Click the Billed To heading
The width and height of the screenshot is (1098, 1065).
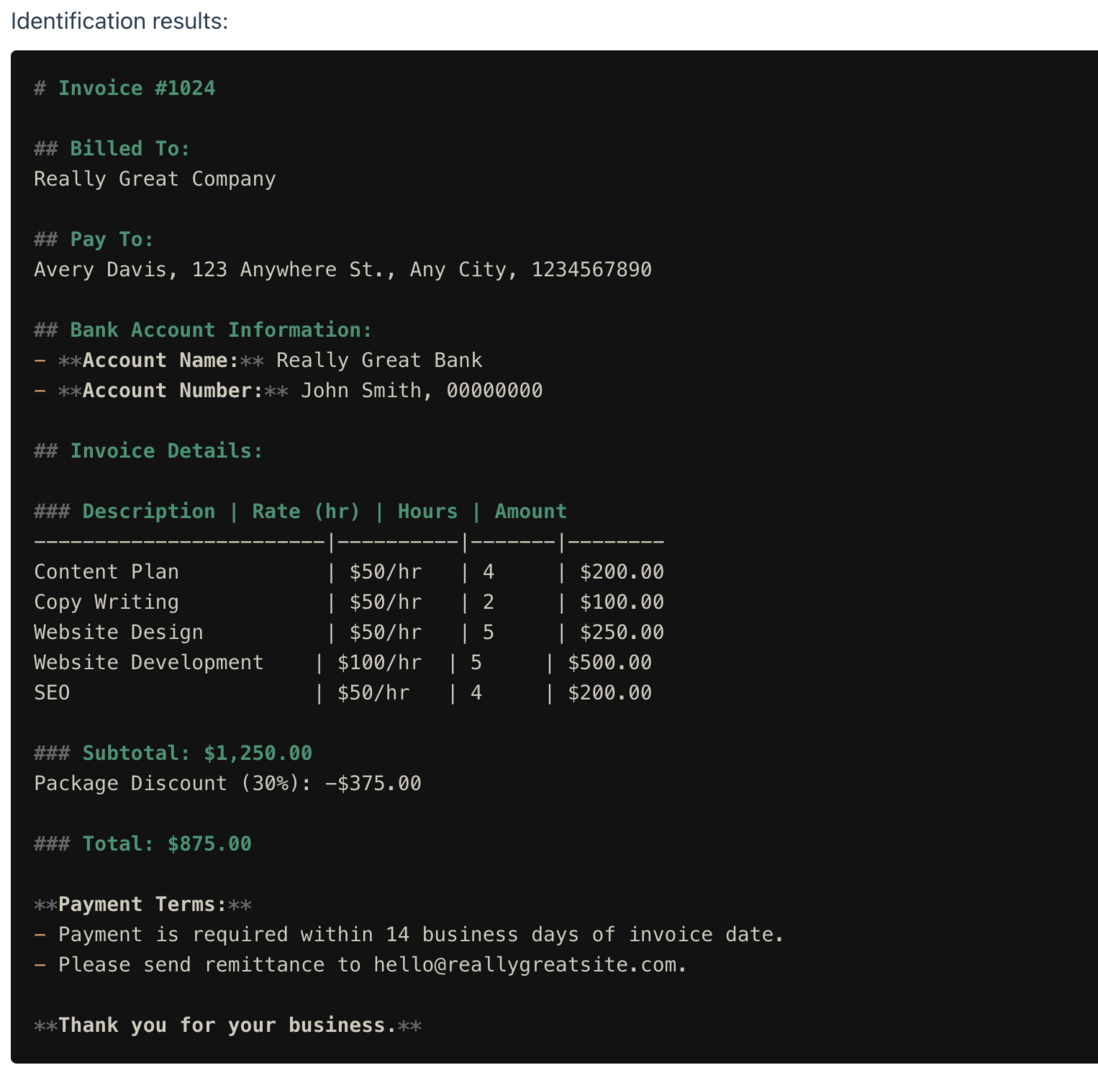tap(112, 148)
